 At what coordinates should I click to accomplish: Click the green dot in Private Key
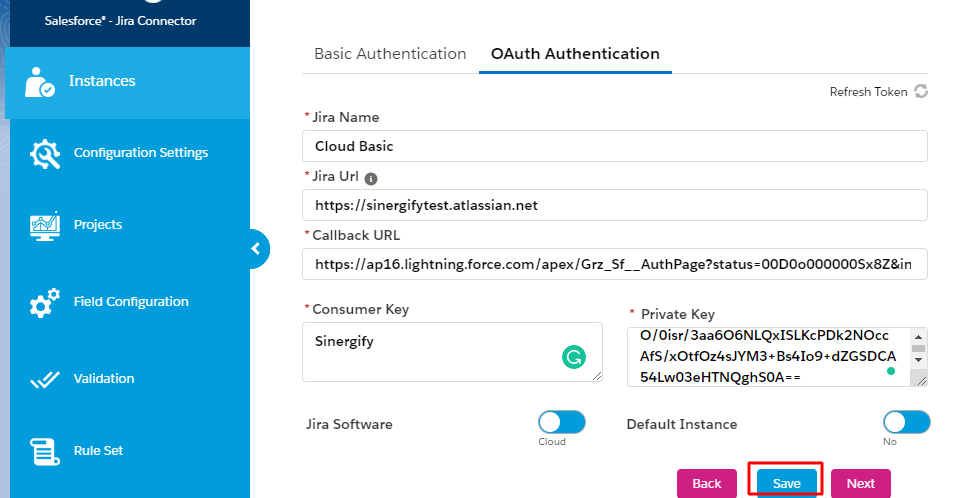pyautogui.click(x=891, y=371)
